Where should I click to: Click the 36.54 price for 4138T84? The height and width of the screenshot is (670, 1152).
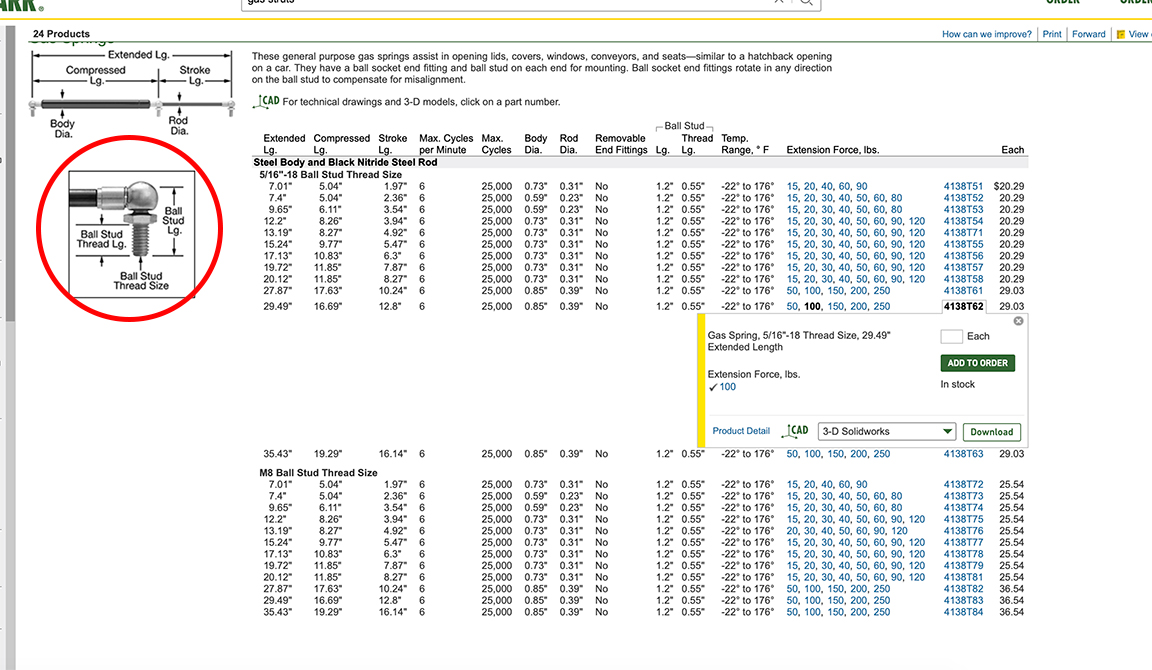pos(1012,612)
